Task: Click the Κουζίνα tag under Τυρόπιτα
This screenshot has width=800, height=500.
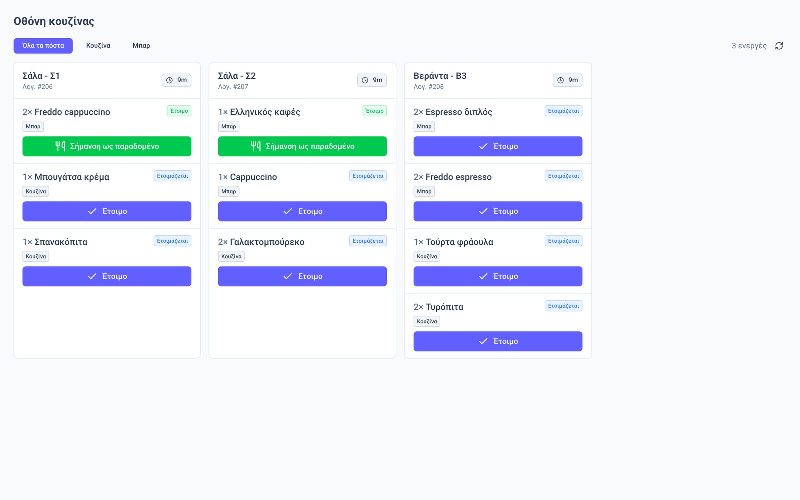Action: pos(427,321)
